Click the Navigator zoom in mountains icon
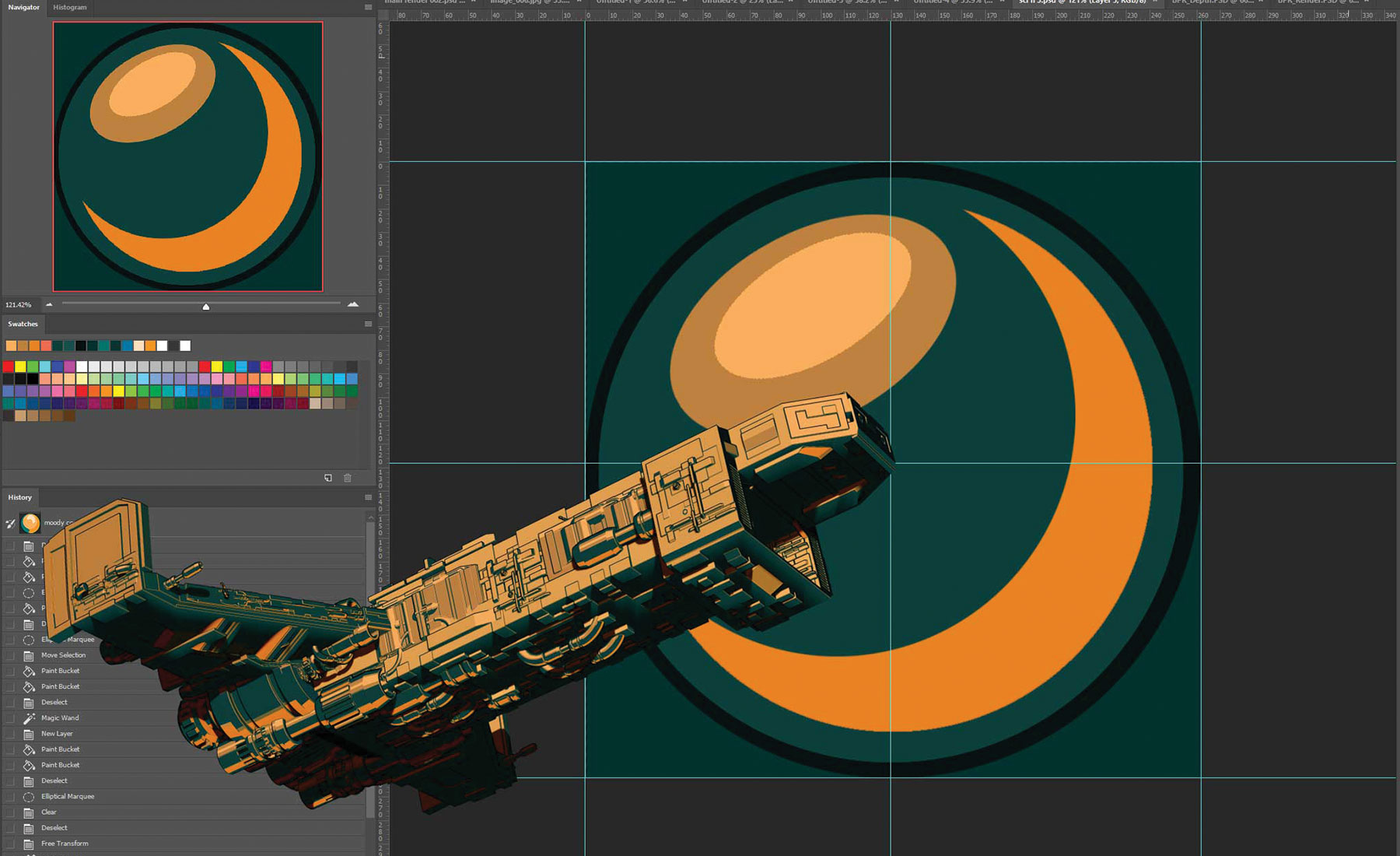Screen dimensions: 1400x856 [353, 304]
